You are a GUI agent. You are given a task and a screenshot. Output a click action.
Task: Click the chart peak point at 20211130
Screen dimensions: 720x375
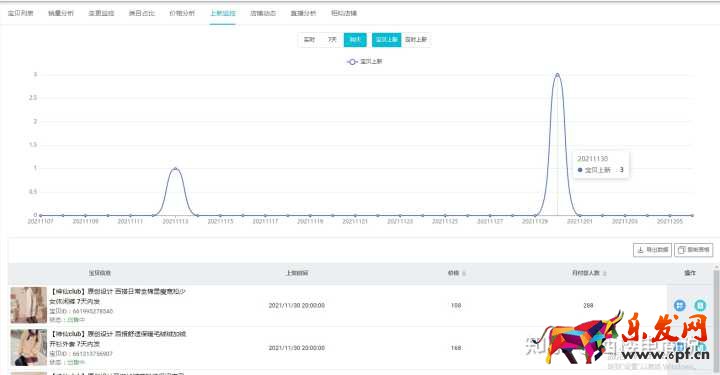coord(557,74)
